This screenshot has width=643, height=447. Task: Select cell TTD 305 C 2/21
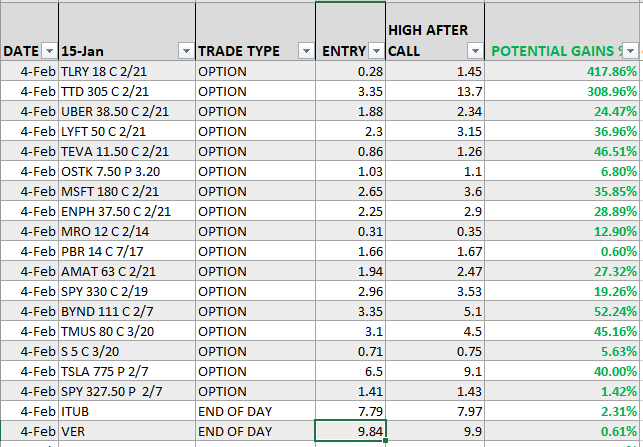[127, 91]
